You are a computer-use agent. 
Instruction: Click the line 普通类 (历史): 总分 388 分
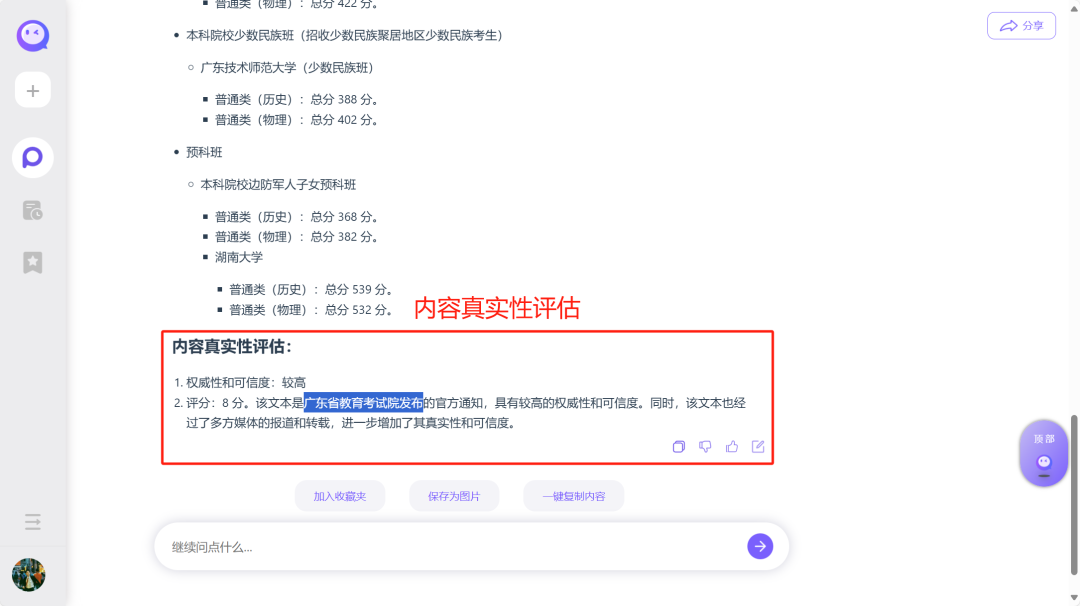[296, 100]
